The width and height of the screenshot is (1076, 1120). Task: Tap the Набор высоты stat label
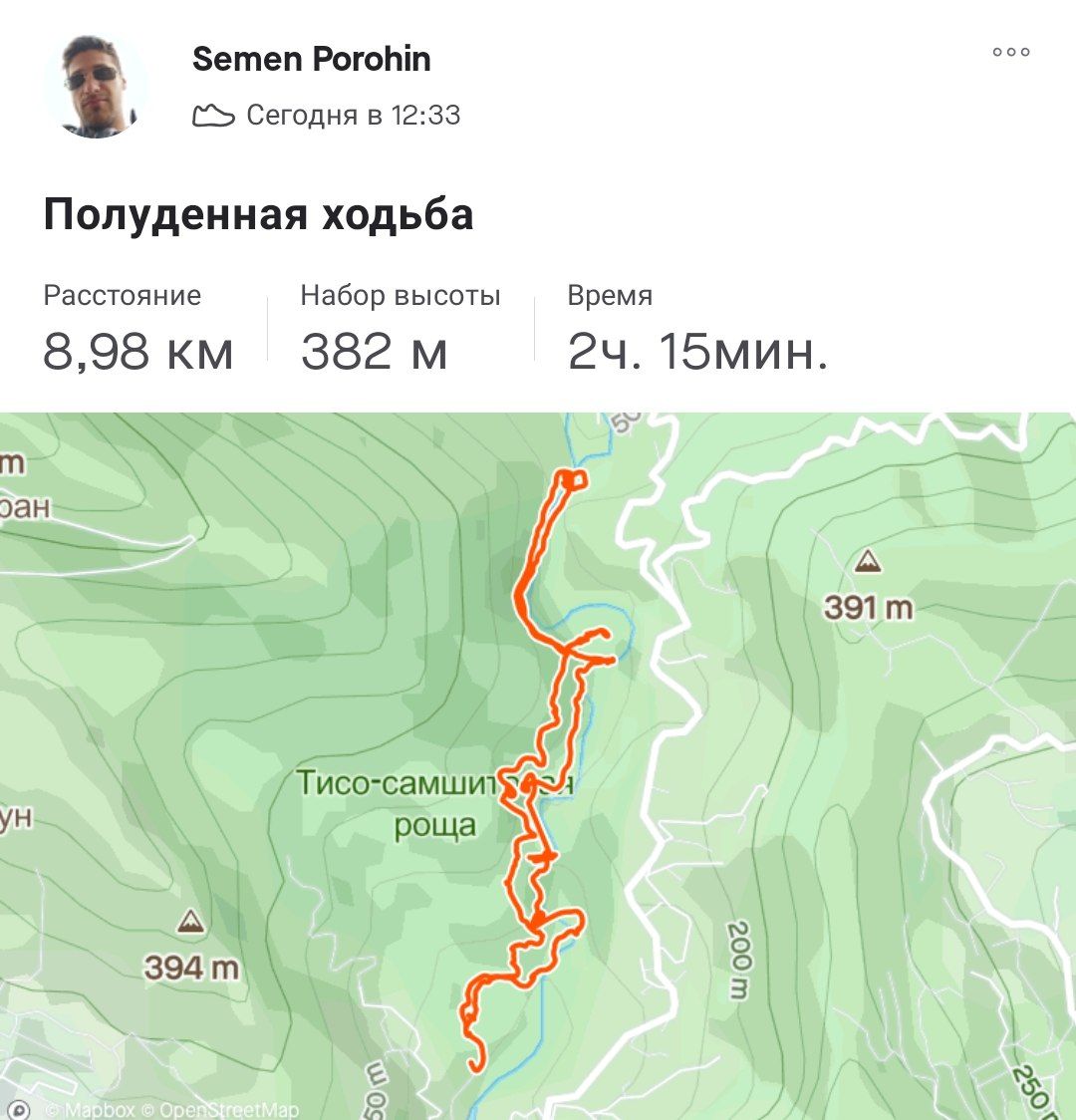[401, 295]
